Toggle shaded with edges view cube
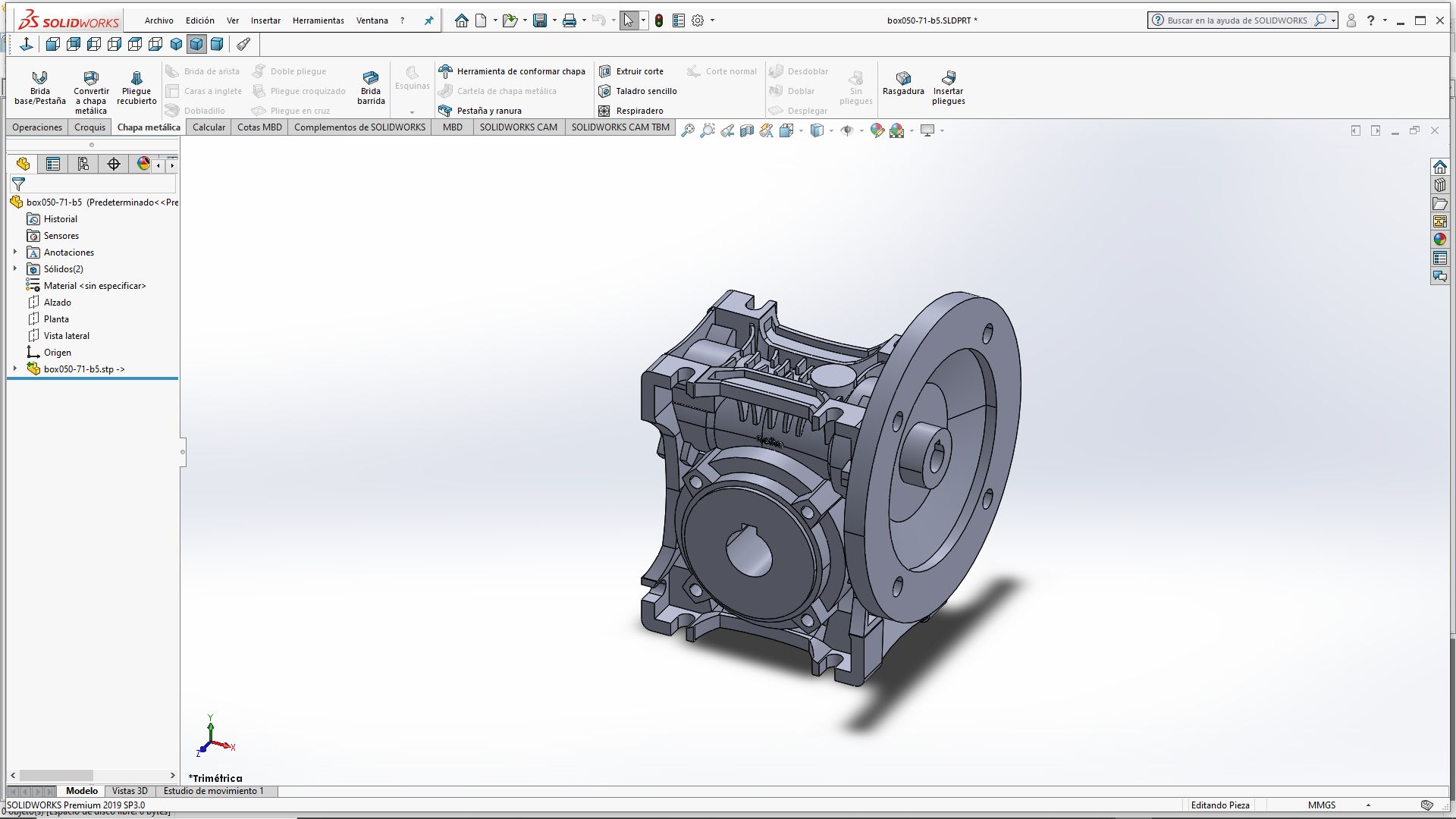Screen dimensions: 1456x819 196,44
